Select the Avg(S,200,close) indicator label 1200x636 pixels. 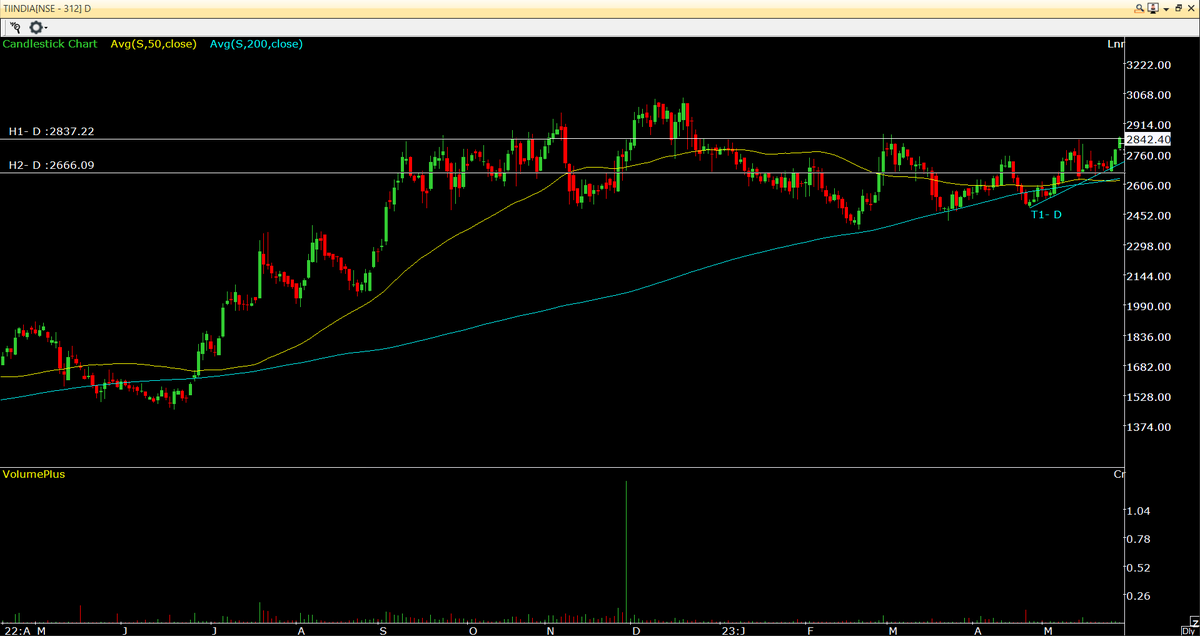[x=255, y=43]
